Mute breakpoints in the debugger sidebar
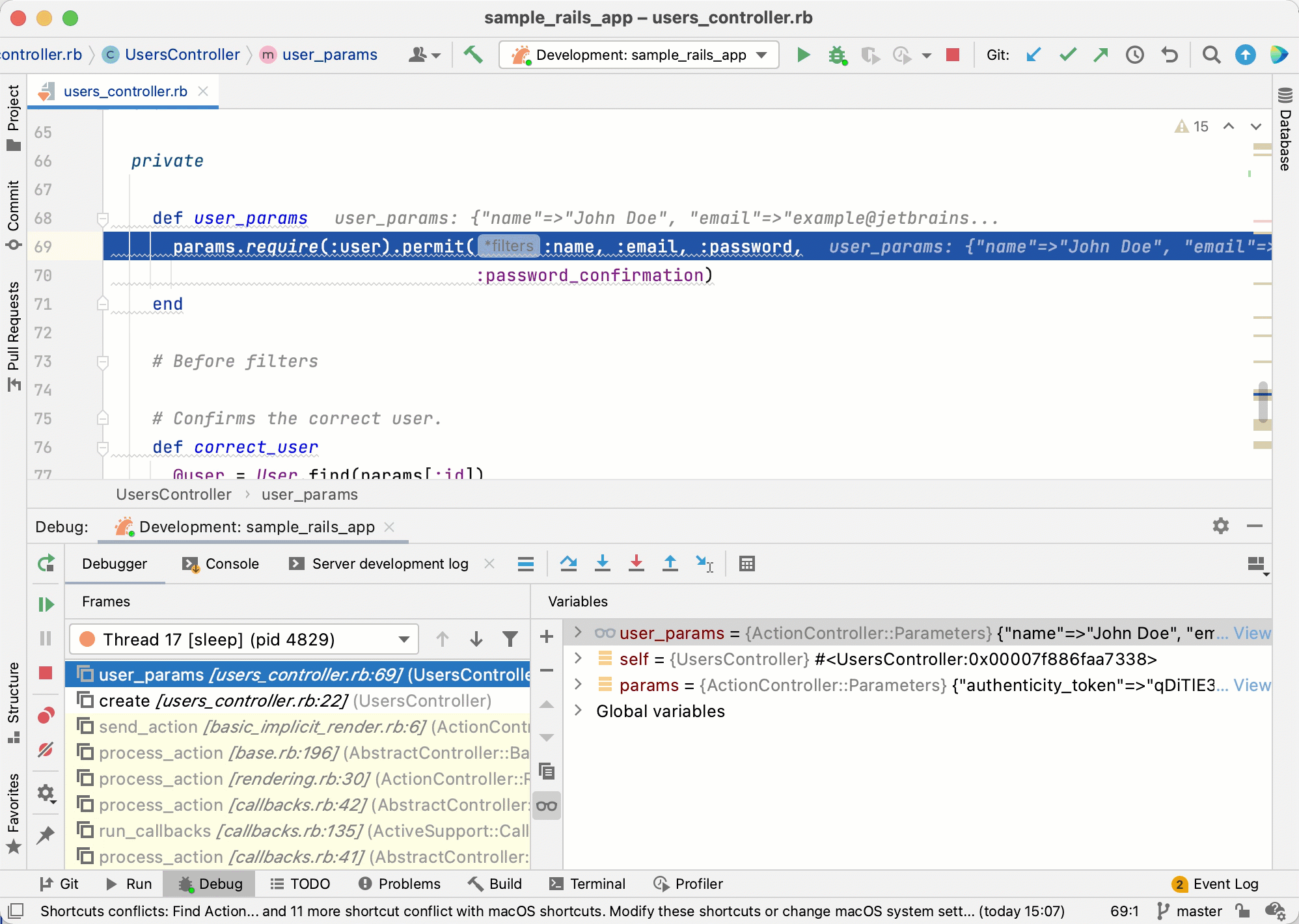Viewport: 1299px width, 924px height. point(46,751)
